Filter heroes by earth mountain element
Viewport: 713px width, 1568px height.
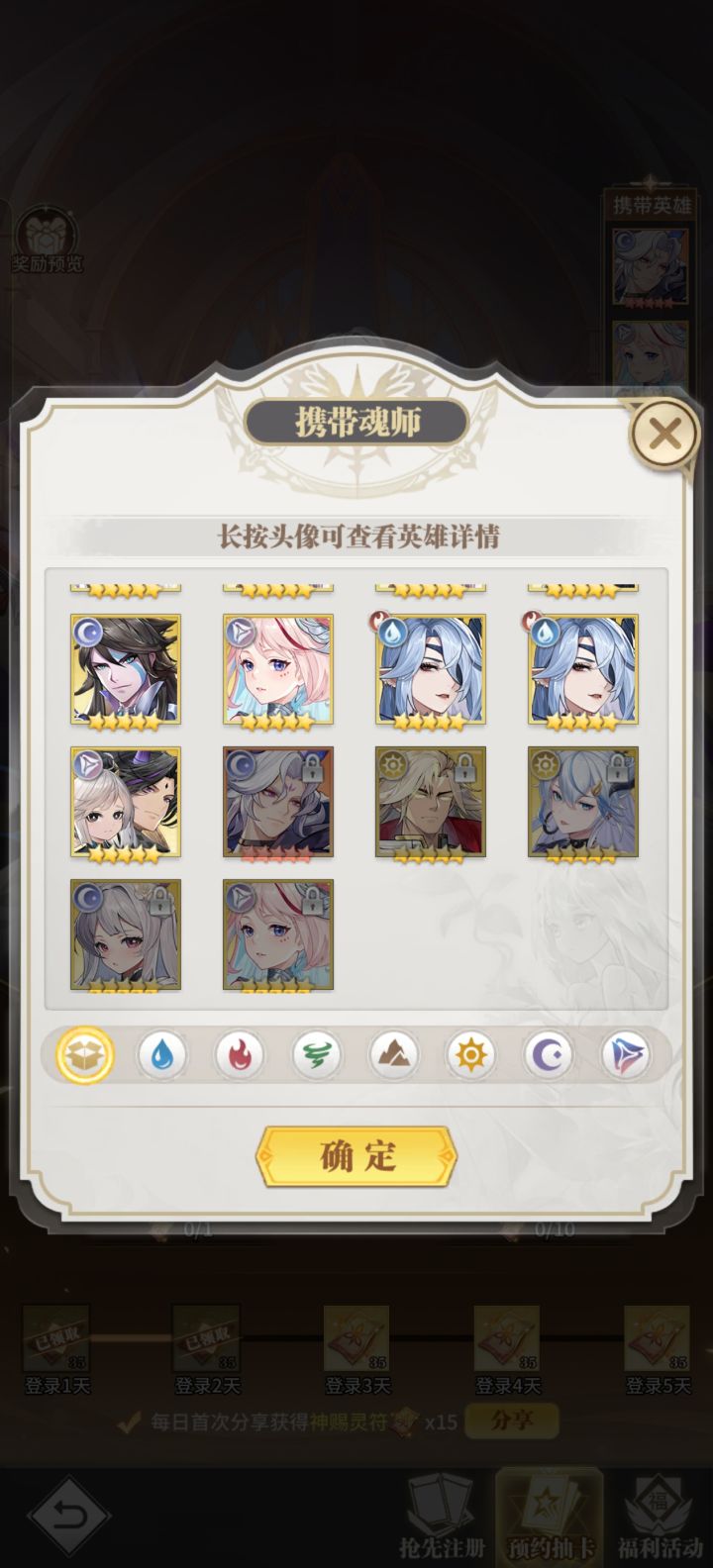point(394,1055)
